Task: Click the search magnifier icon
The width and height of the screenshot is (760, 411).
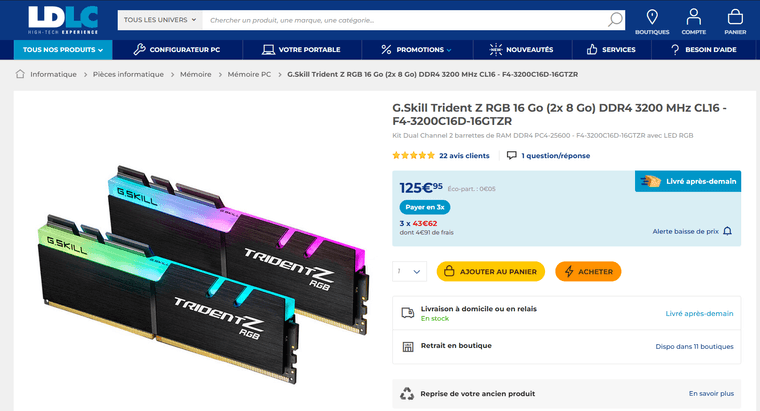Action: (615, 20)
